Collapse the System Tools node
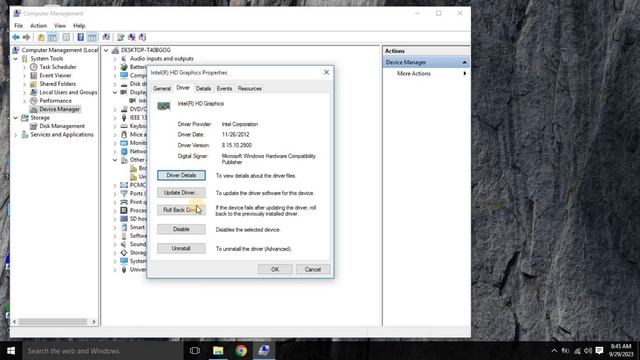 tap(16, 59)
